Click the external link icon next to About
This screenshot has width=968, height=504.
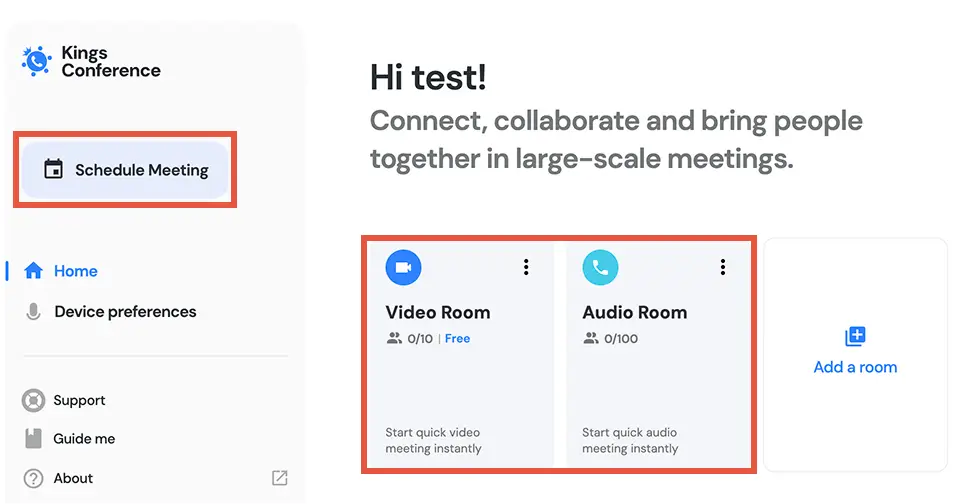click(x=280, y=478)
